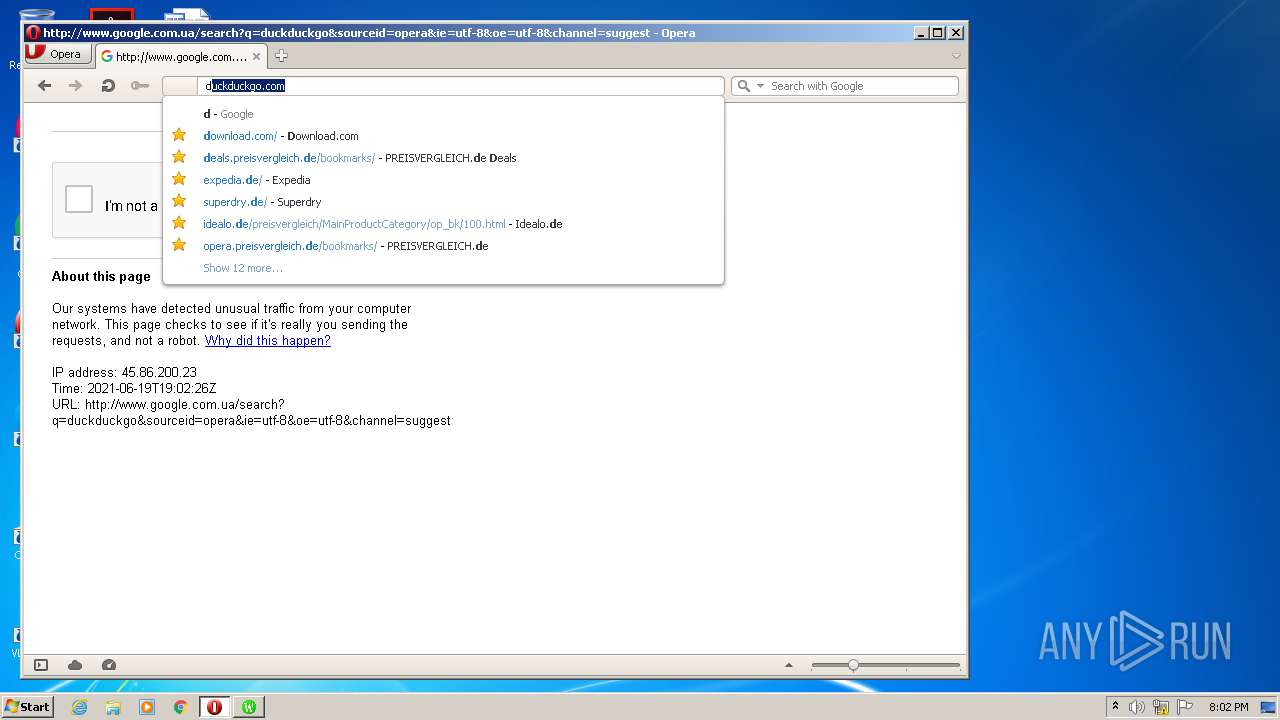Click the bookmark star next to download.com
The width and height of the screenshot is (1280, 720).
click(x=179, y=135)
